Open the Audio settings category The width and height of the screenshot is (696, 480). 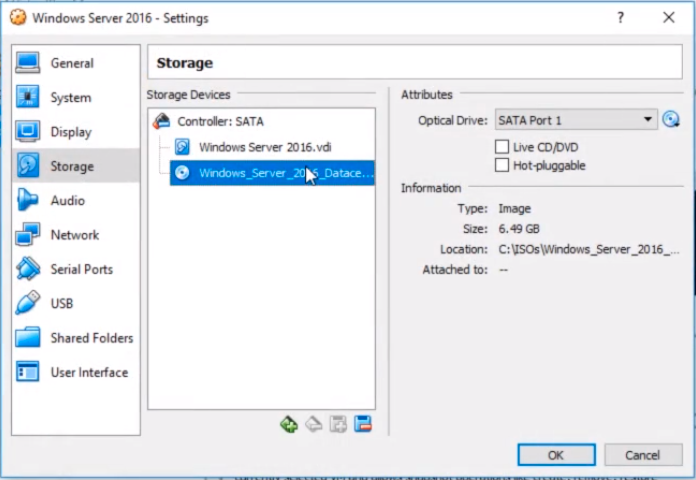(x=76, y=200)
